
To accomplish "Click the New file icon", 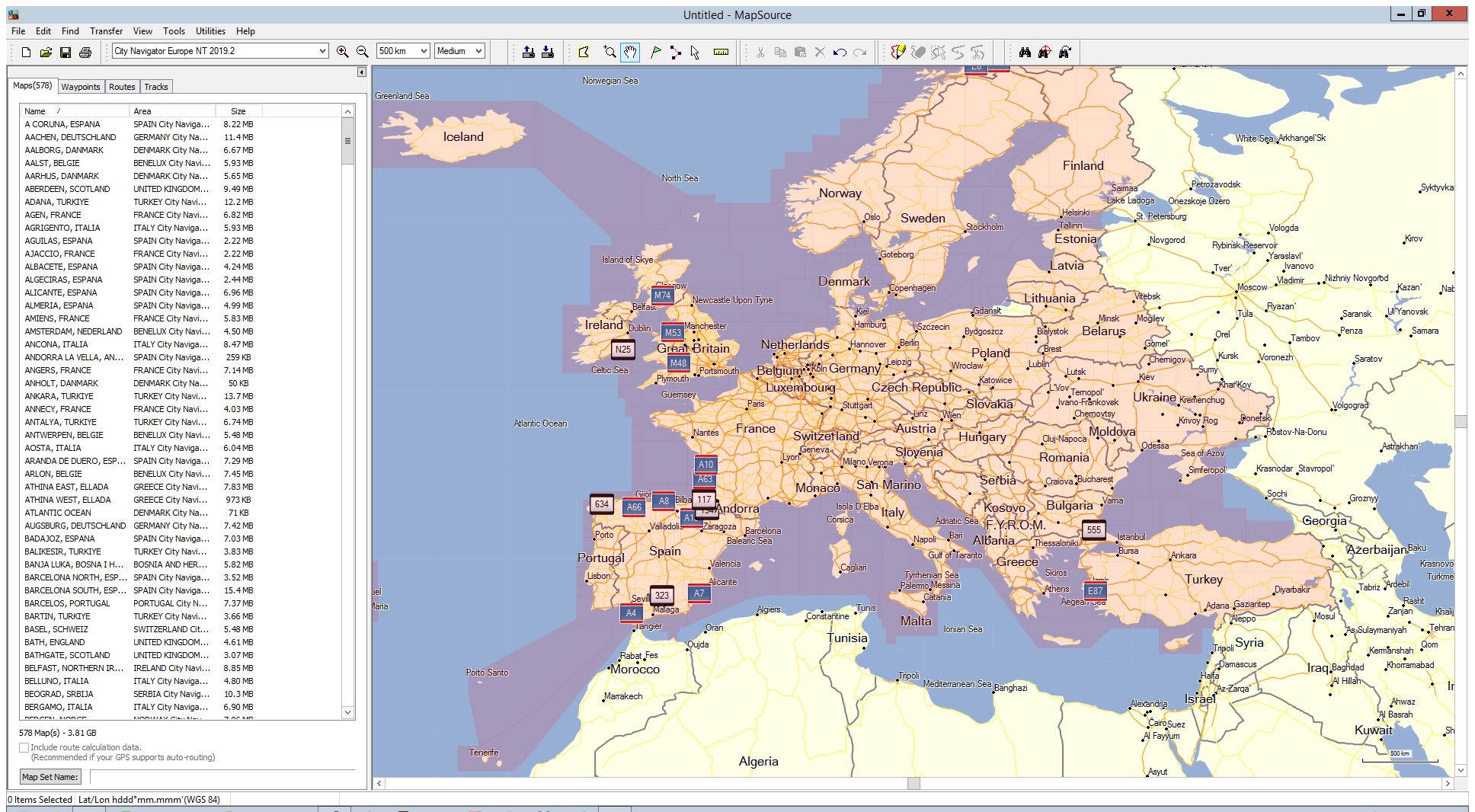I will [x=26, y=52].
